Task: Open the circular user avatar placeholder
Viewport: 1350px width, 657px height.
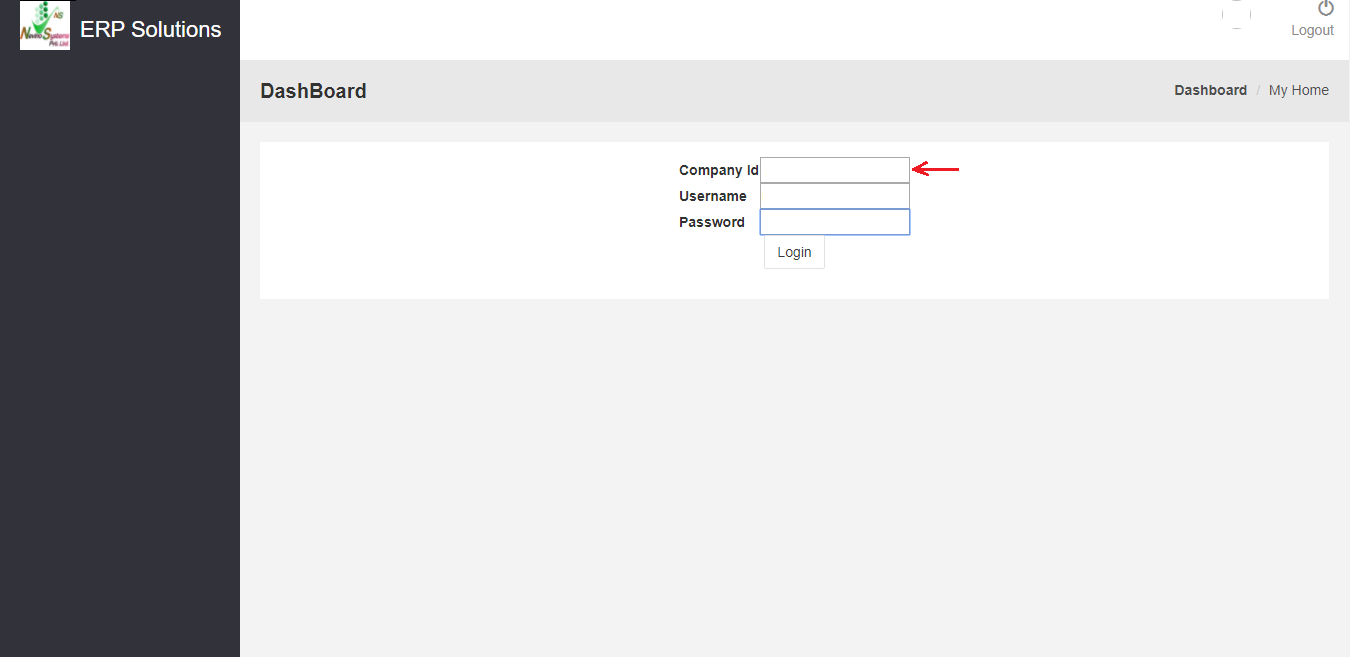Action: coord(1237,13)
